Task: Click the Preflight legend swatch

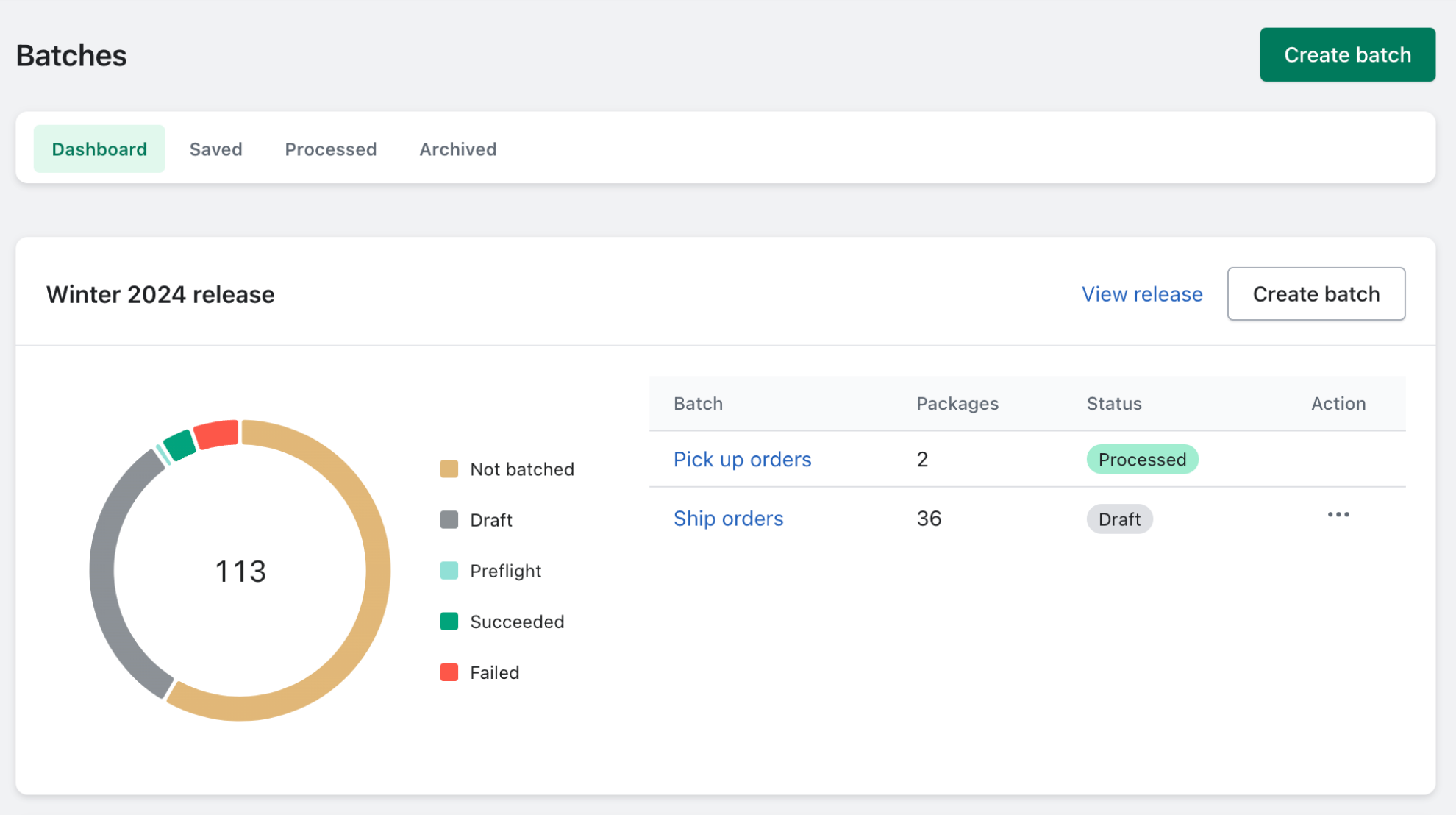Action: pyautogui.click(x=449, y=571)
